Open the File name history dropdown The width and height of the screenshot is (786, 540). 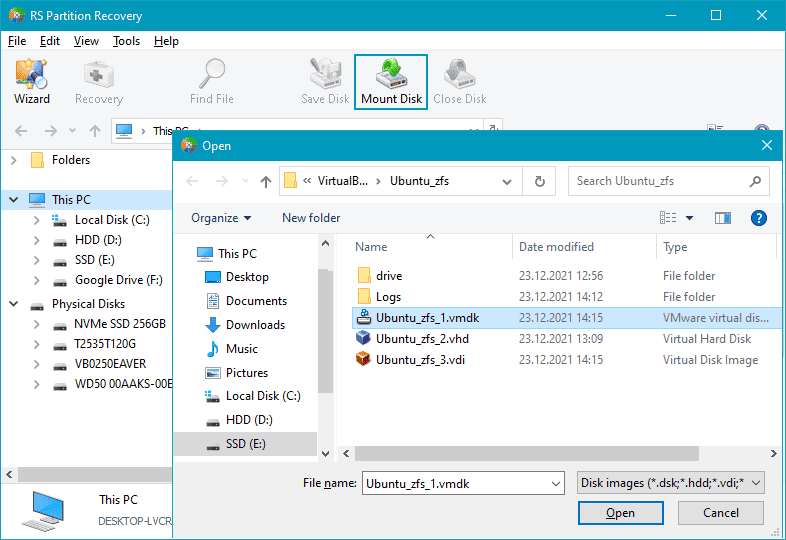point(555,483)
